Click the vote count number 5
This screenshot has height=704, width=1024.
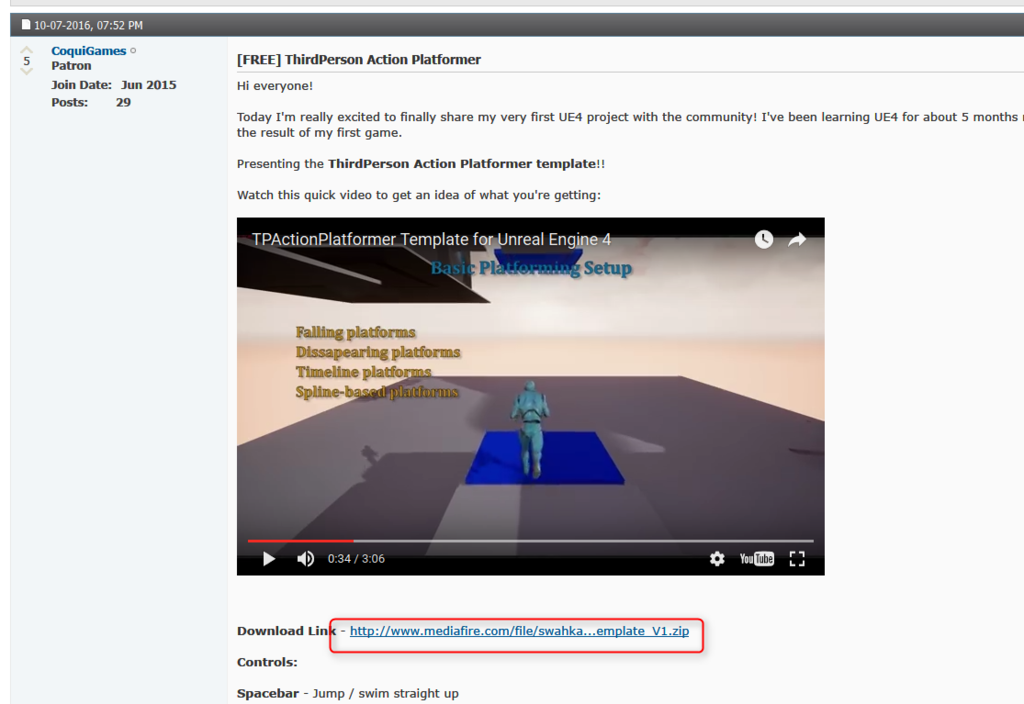27,61
